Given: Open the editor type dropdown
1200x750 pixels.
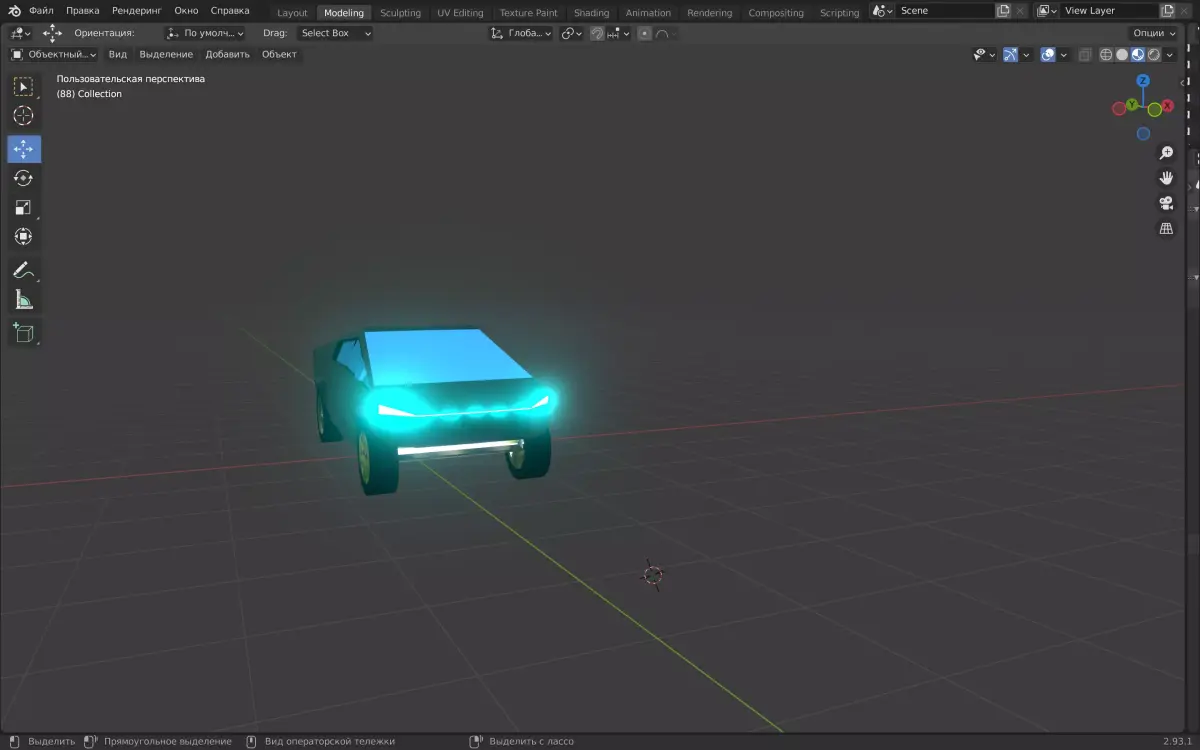Looking at the screenshot, I should pyautogui.click(x=20, y=33).
